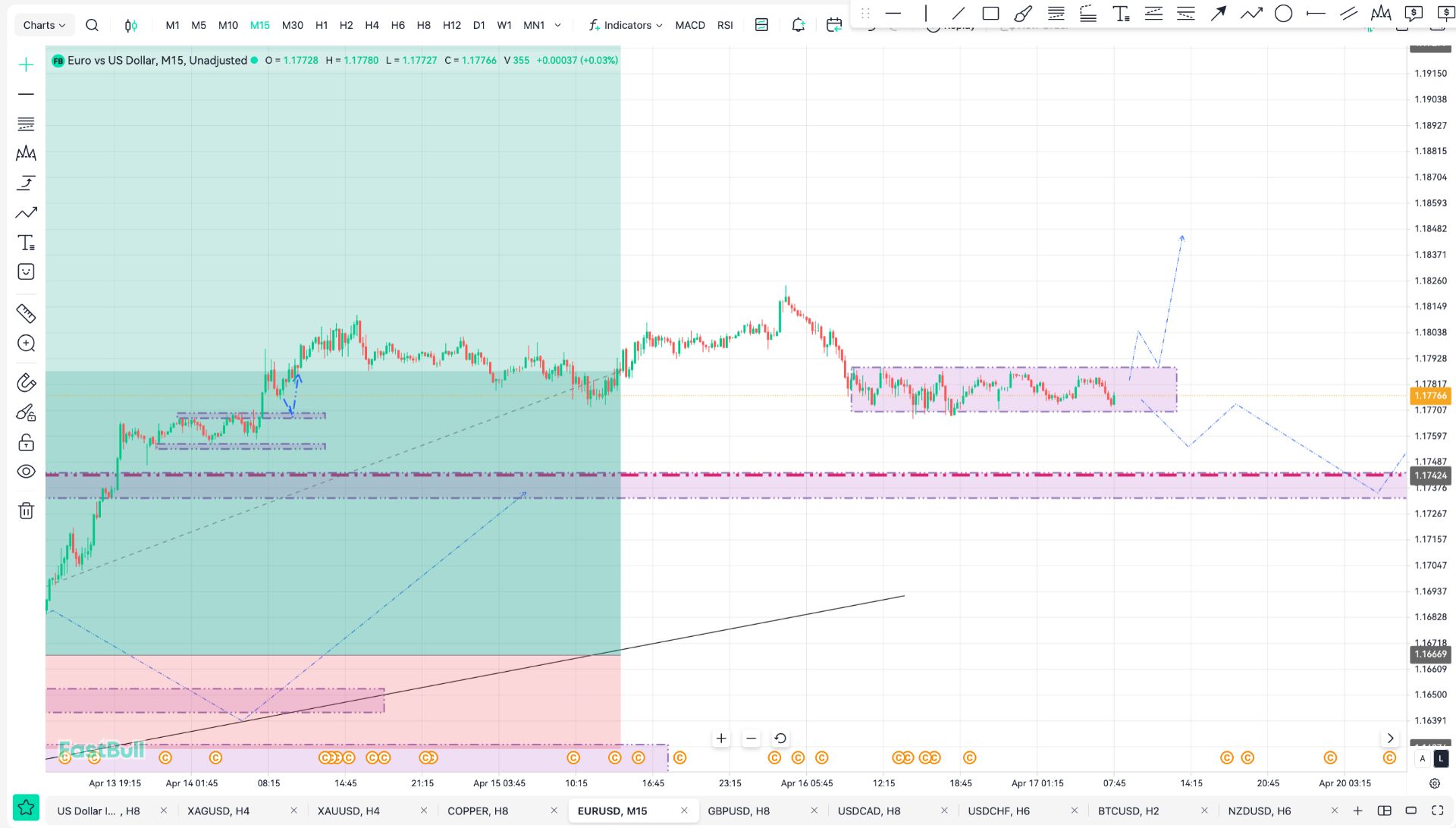
Task: Click the orange 1.17766 price label
Action: pyautogui.click(x=1430, y=396)
